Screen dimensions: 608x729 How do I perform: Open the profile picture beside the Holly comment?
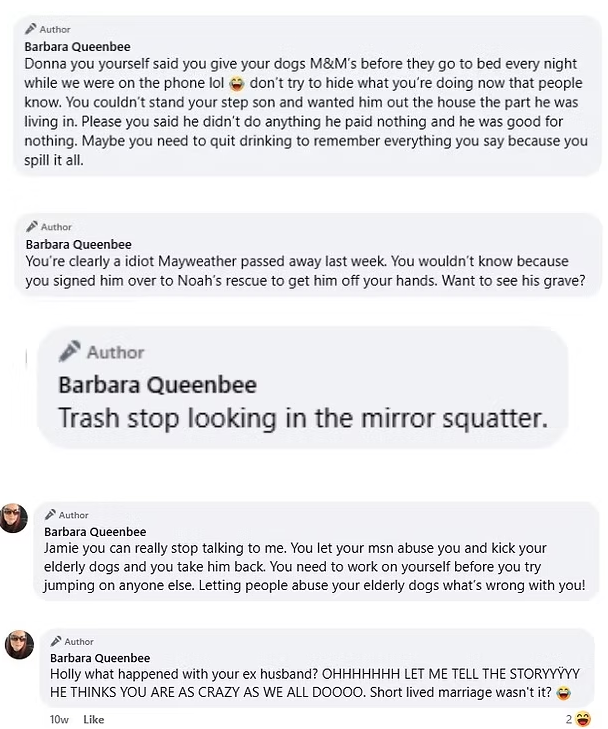[x=20, y=645]
